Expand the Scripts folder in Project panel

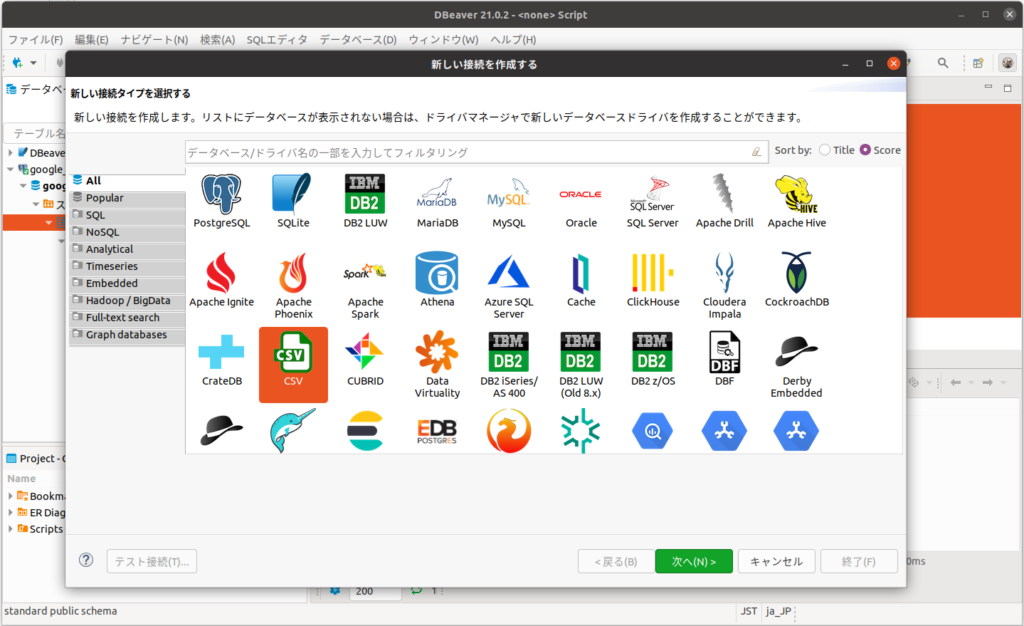12,529
